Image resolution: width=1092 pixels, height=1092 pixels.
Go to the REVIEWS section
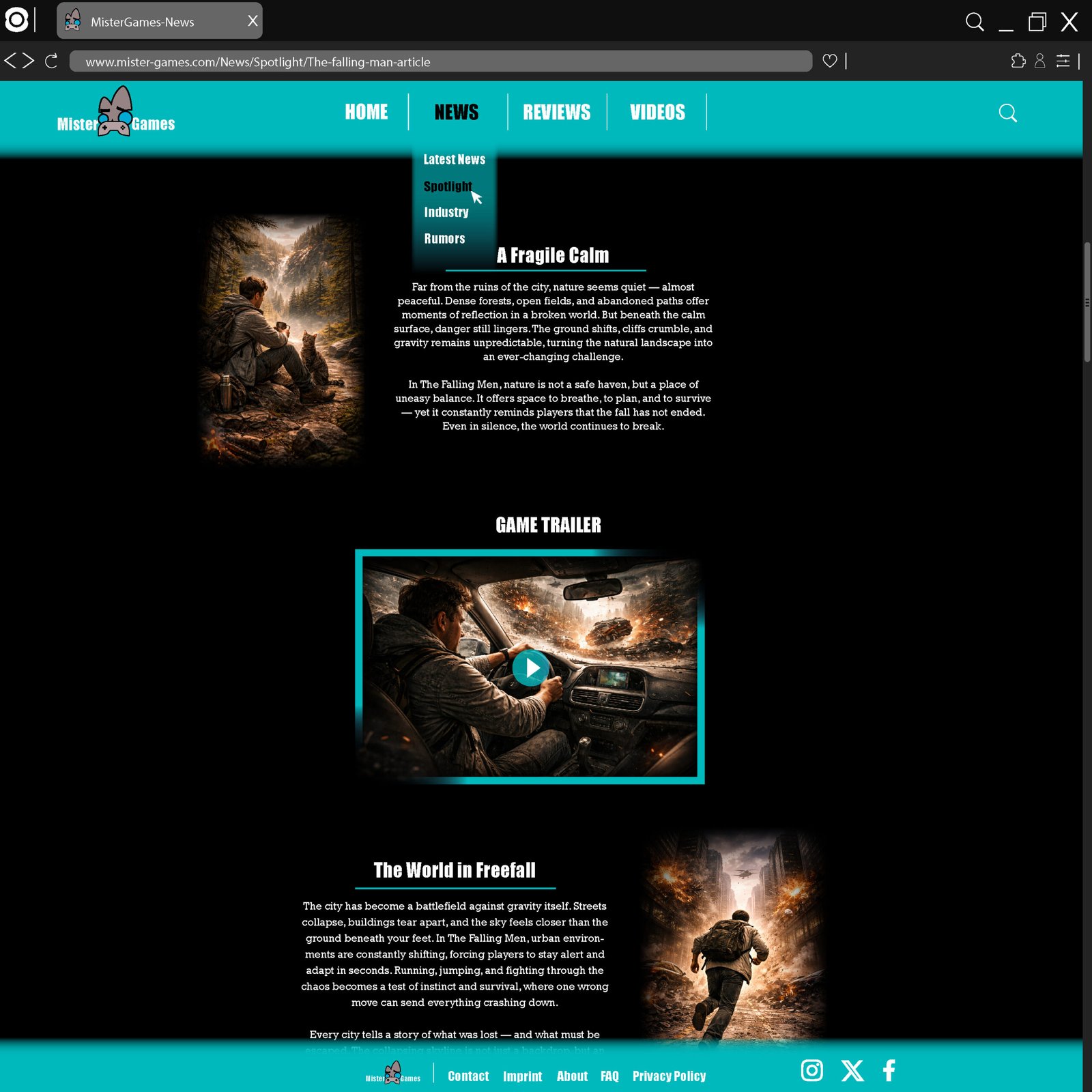point(556,112)
